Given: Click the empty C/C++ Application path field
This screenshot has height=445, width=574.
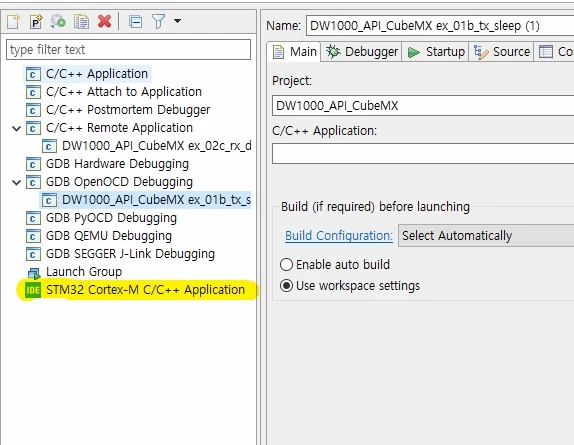Looking at the screenshot, I should click(x=423, y=153).
